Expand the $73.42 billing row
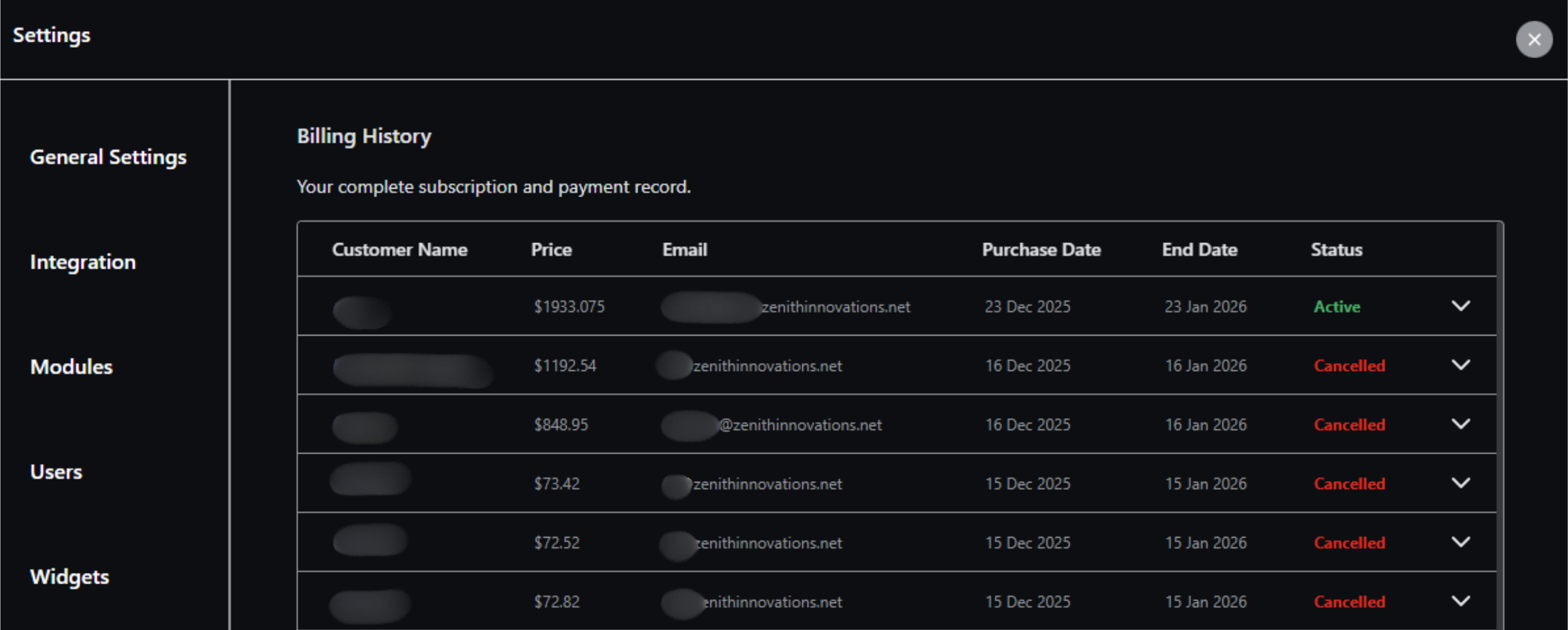The image size is (1568, 630). [1461, 484]
